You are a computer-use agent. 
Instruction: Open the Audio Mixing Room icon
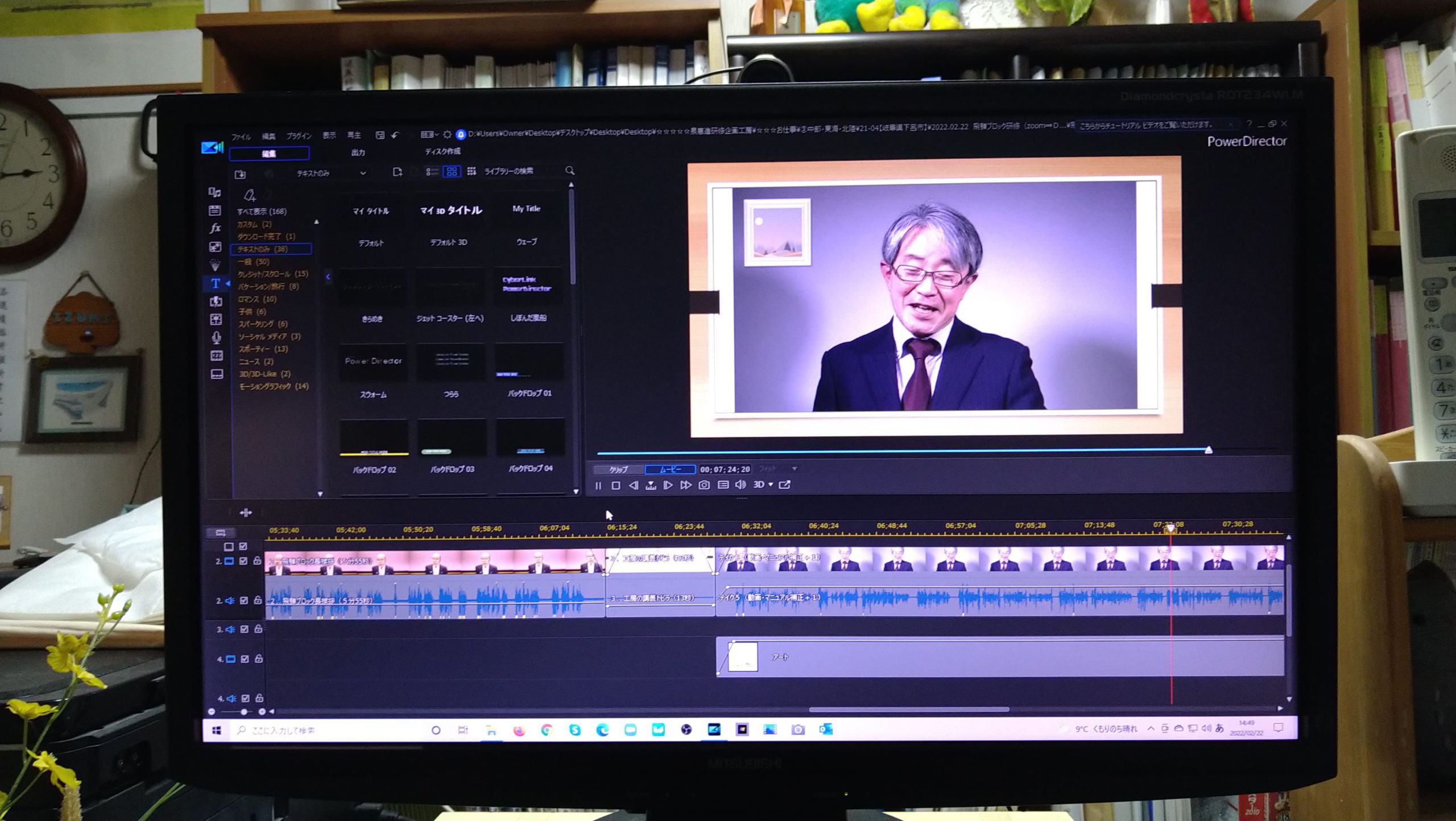tap(216, 319)
